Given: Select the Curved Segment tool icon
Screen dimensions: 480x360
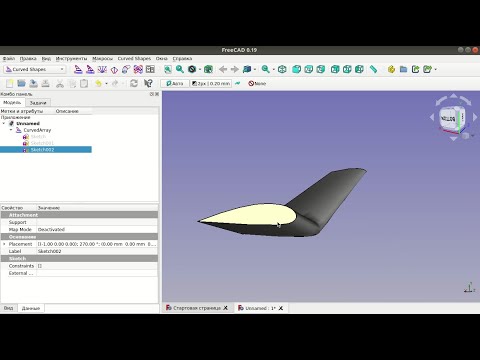Looking at the screenshot, I should pos(102,69).
